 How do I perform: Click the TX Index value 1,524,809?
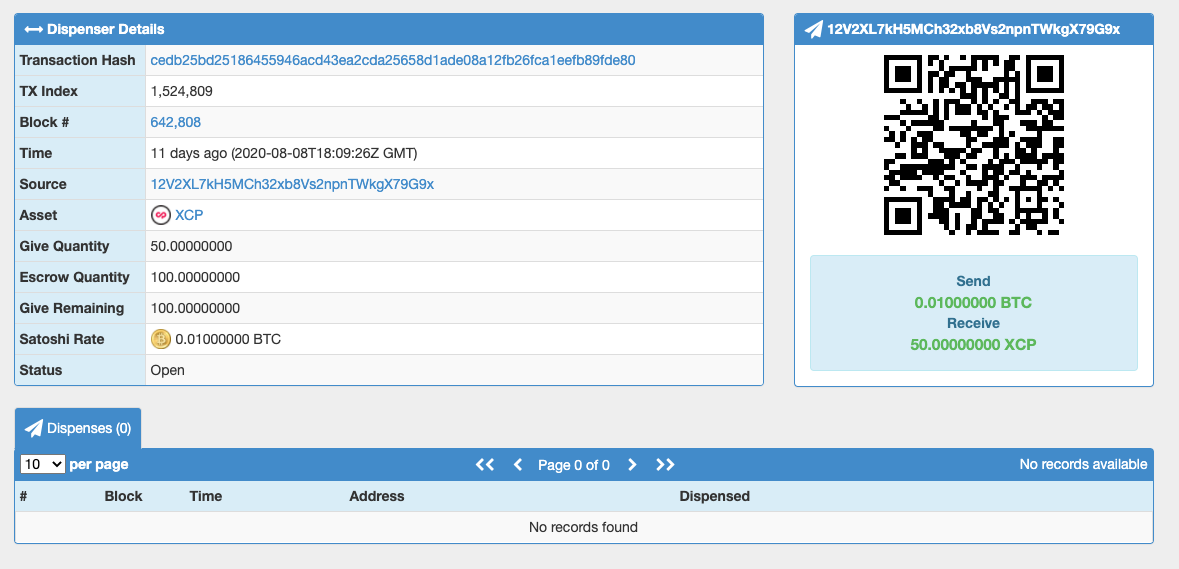coord(181,91)
